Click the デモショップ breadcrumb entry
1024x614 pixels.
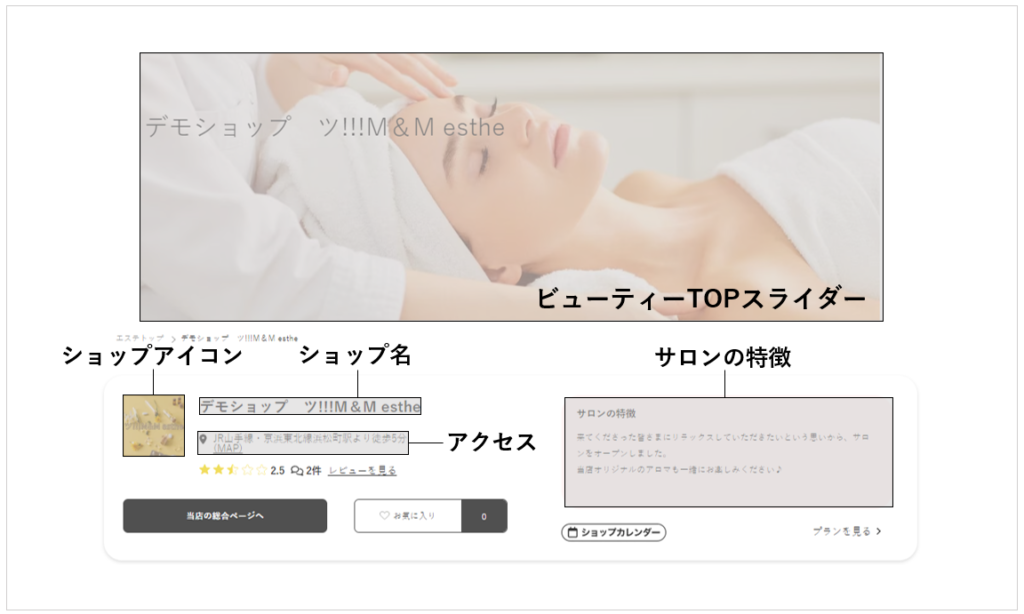239,338
